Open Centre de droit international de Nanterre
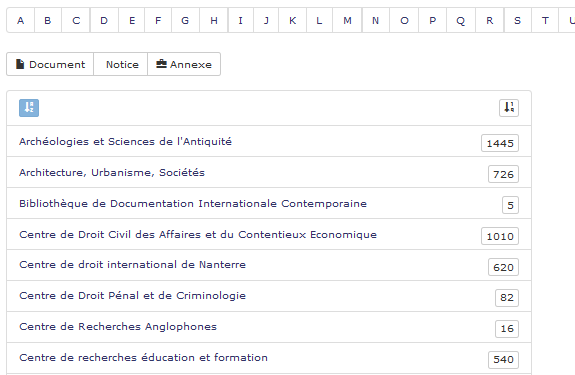Screen dimensions: 575x375 point(132,264)
